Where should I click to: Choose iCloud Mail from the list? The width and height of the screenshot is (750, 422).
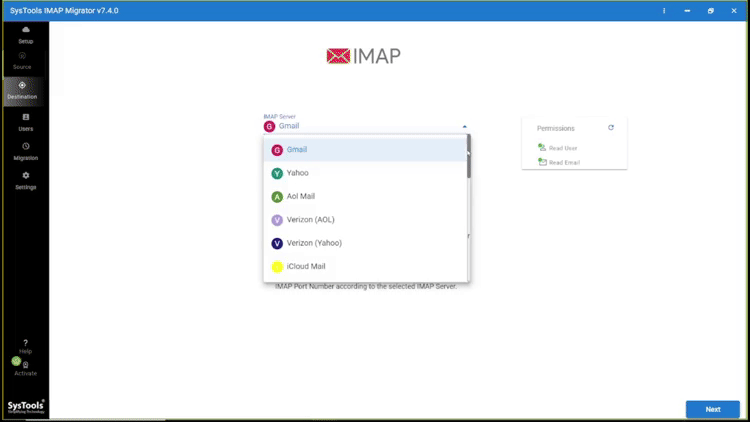[x=365, y=267]
